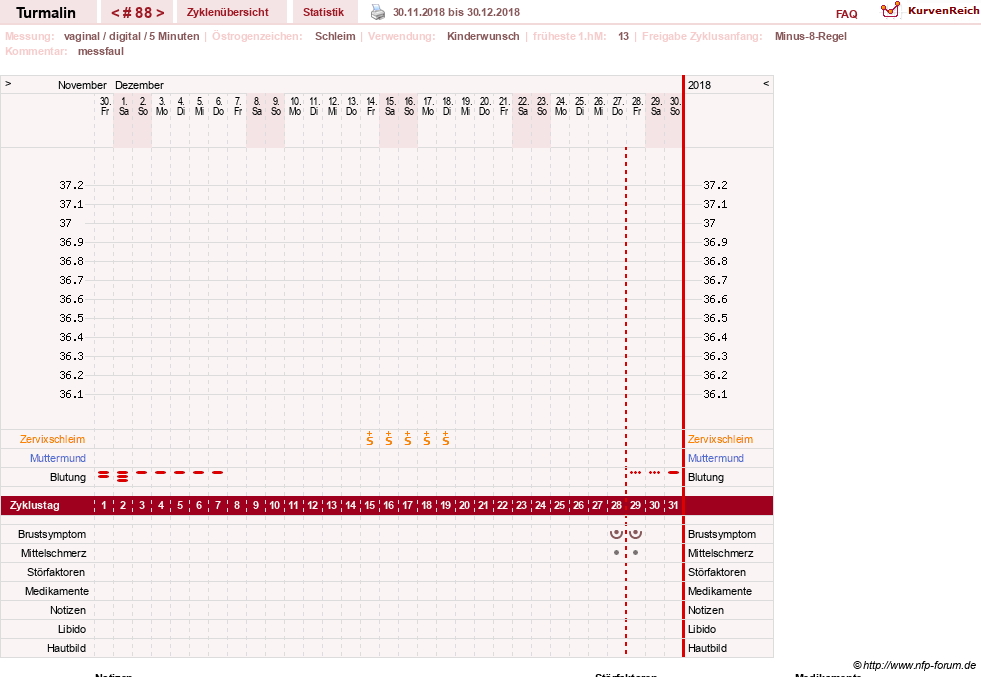
Task: Select cycle day 28 in the Zyklustag bar
Action: pyautogui.click(x=616, y=505)
